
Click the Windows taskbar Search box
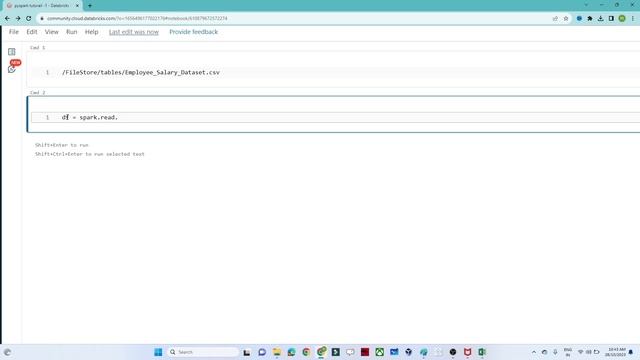(x=203, y=352)
